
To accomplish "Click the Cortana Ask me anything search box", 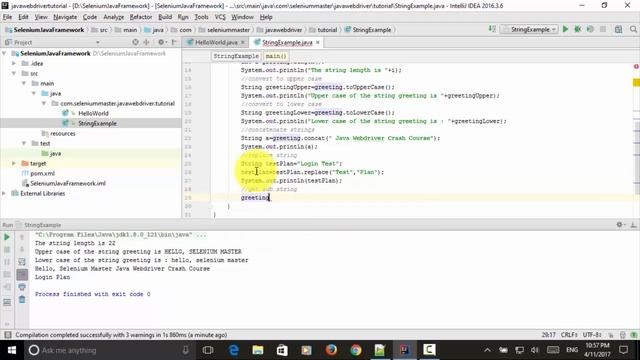I will [x=109, y=350].
